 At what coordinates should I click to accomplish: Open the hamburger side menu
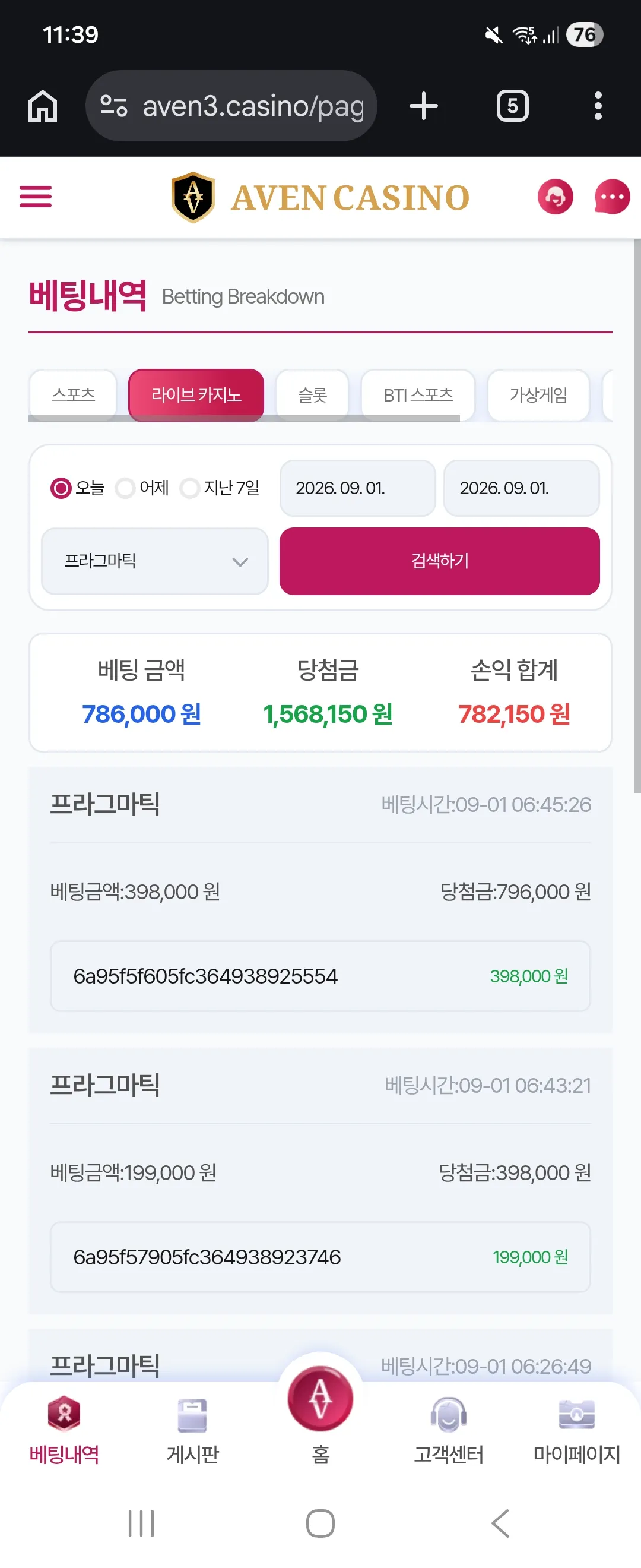pos(35,197)
